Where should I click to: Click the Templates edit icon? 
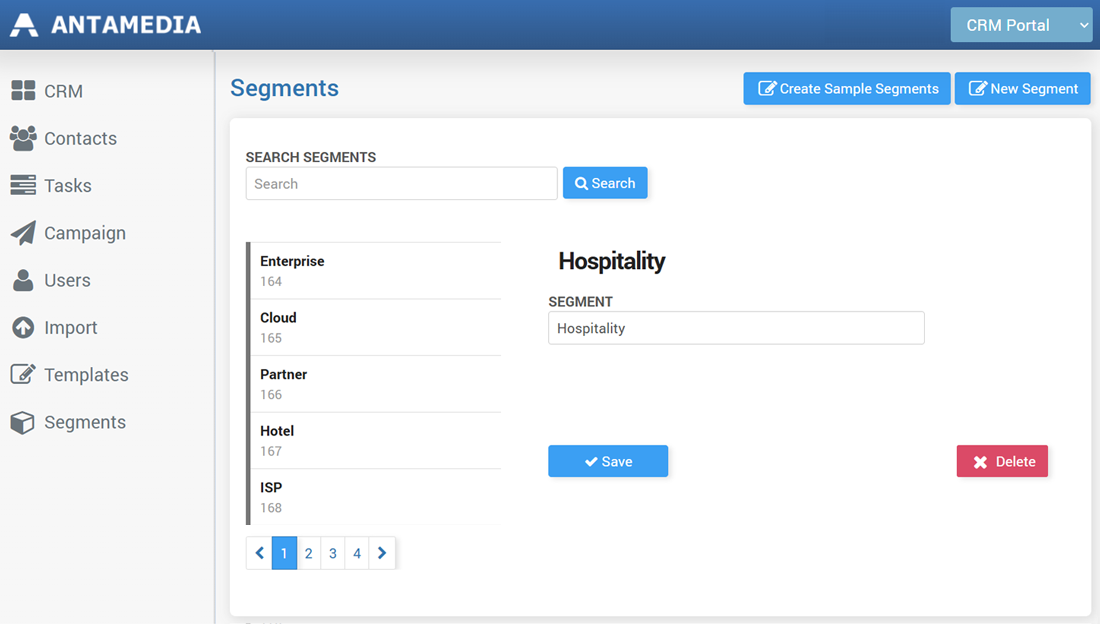pyautogui.click(x=23, y=375)
